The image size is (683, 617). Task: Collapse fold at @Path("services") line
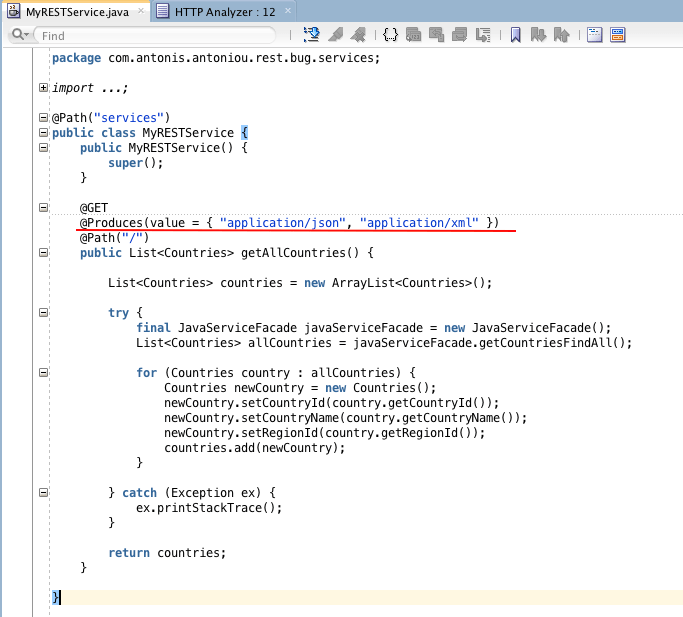(x=43, y=117)
